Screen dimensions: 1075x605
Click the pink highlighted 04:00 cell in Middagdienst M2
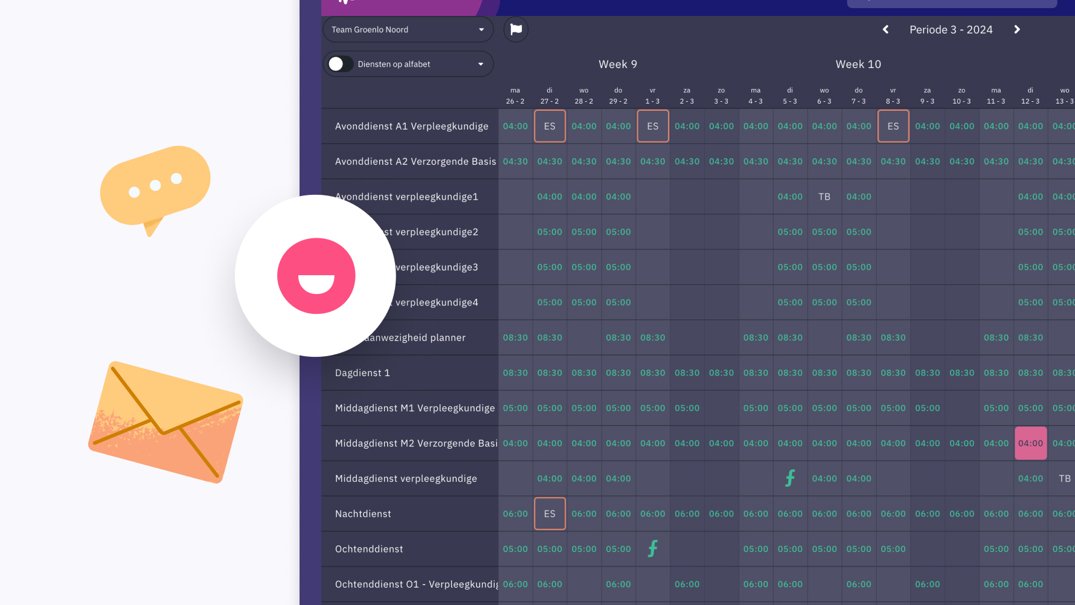tap(1030, 443)
